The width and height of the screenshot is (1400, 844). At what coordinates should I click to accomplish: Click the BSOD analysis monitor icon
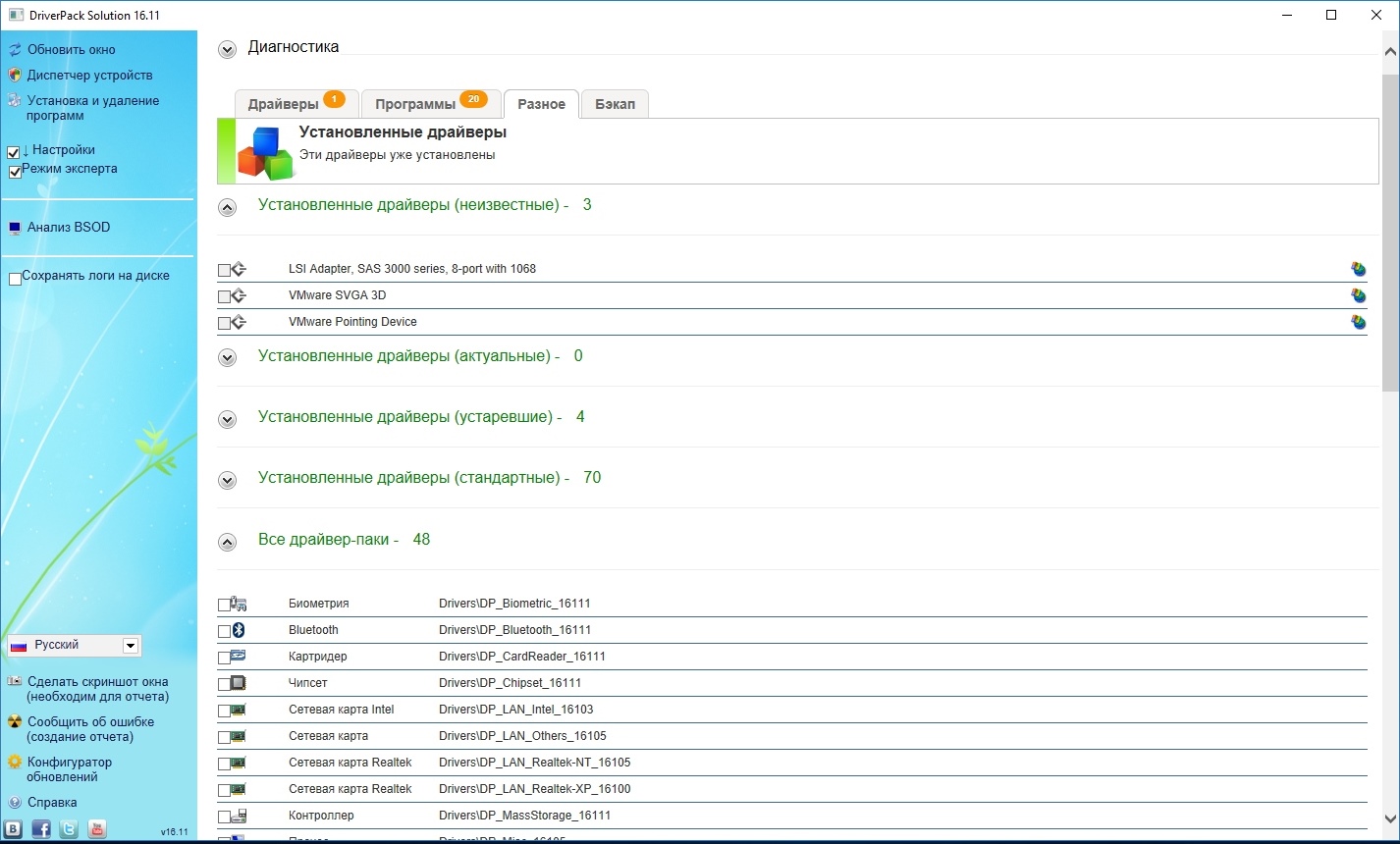pyautogui.click(x=15, y=228)
